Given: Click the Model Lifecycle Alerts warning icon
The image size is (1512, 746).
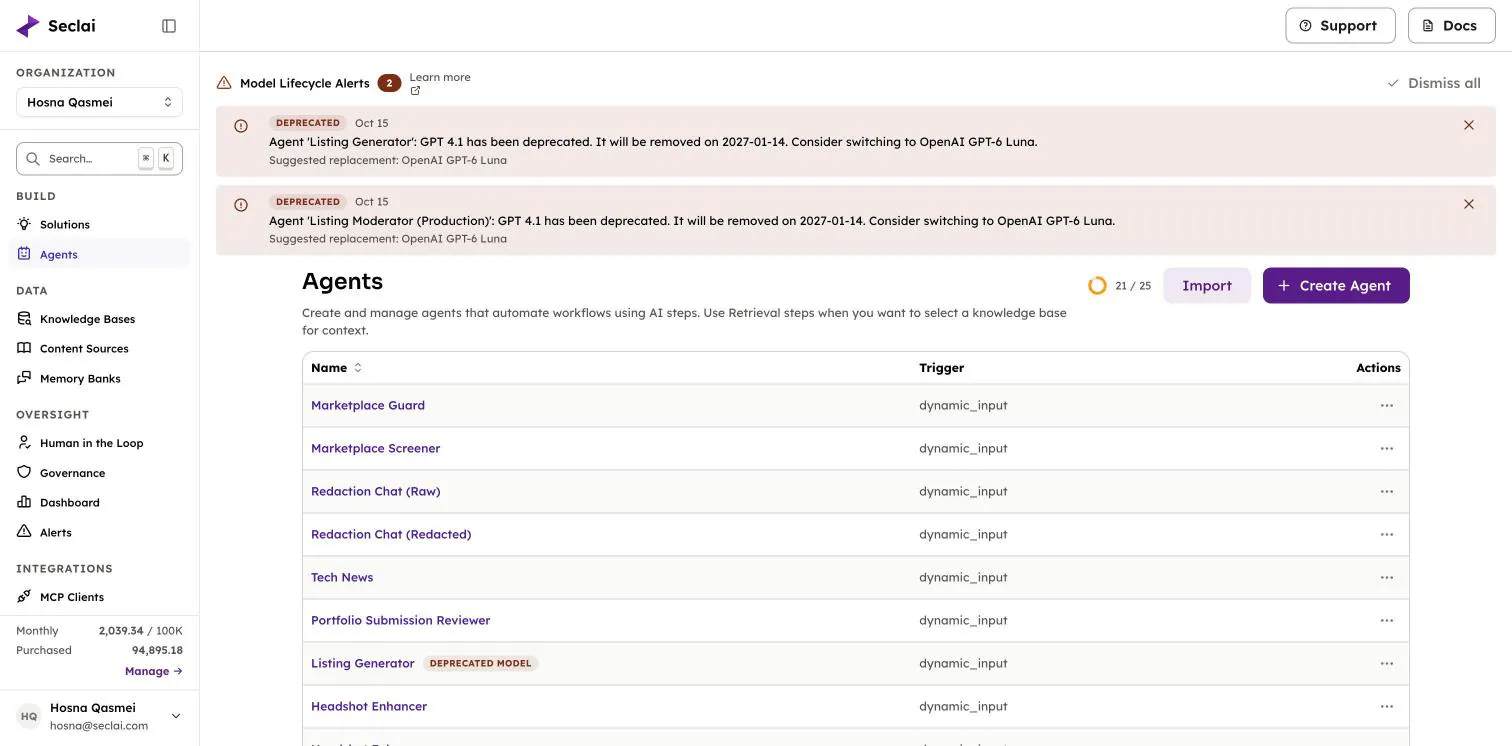Looking at the screenshot, I should click(x=224, y=83).
